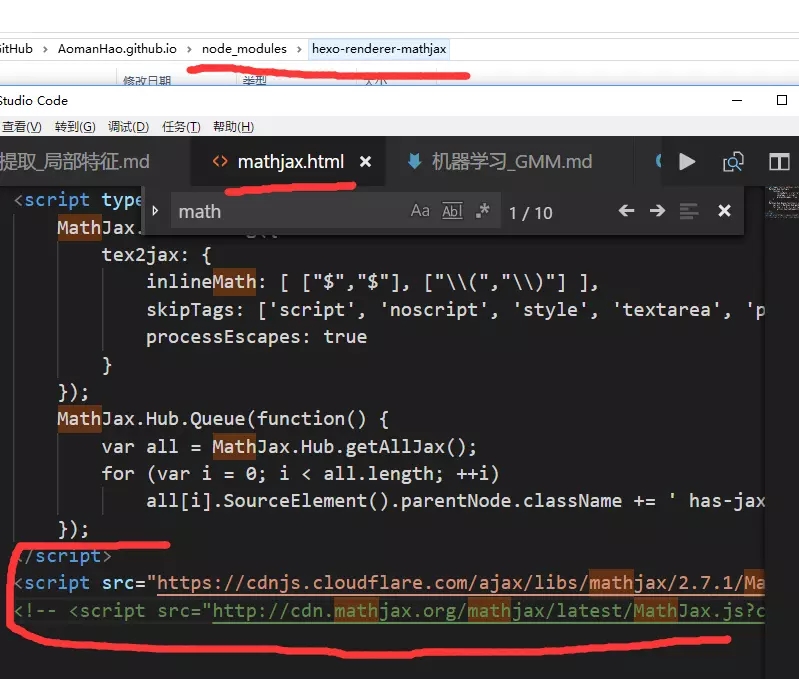This screenshot has height=679, width=799.
Task: Go to next match arrow
Action: 657,210
